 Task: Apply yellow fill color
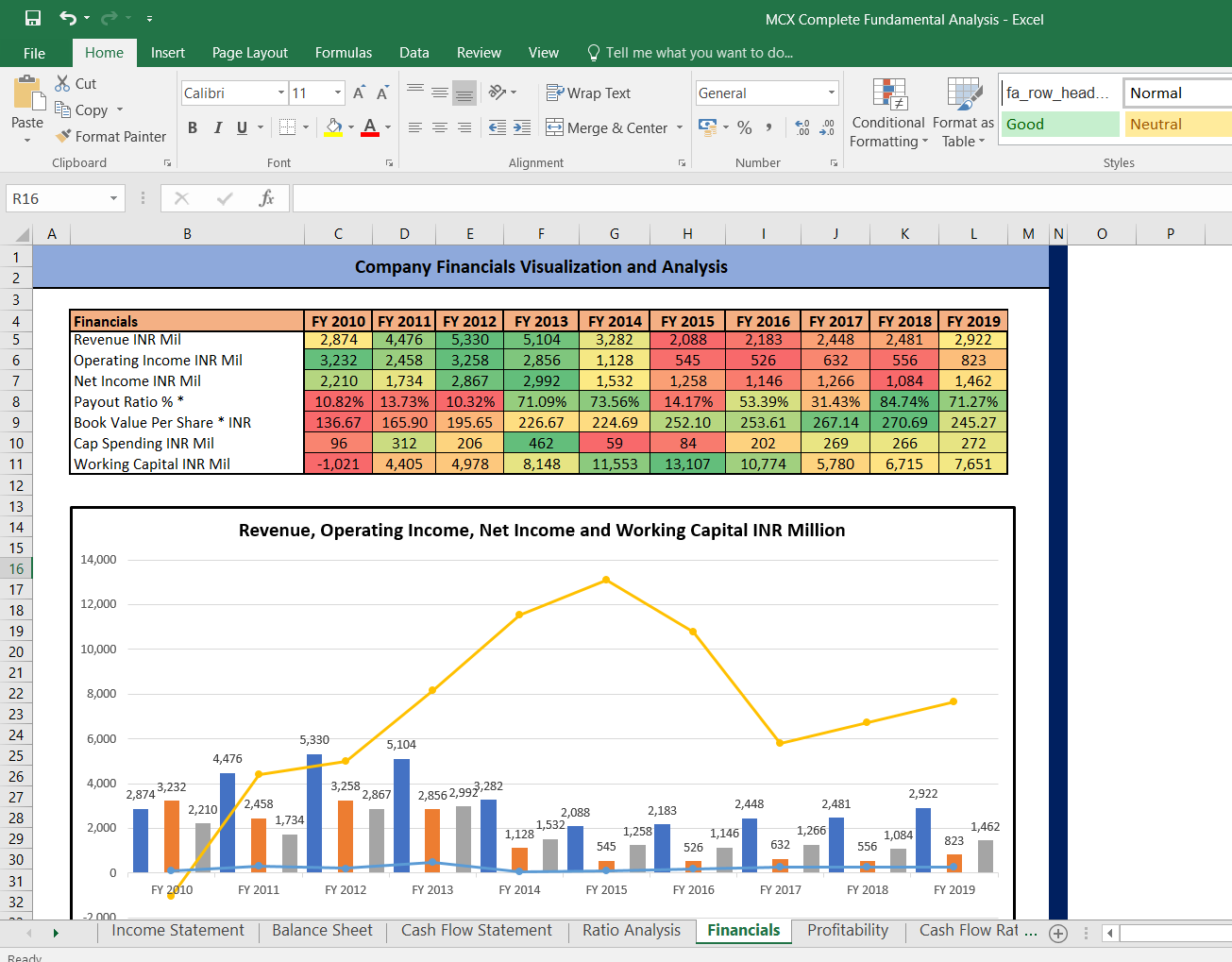[x=333, y=127]
